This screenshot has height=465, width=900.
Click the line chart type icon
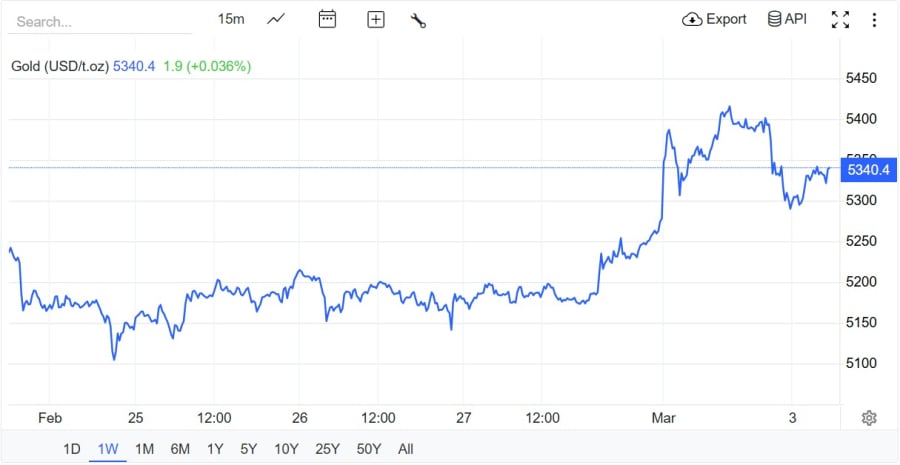(276, 19)
